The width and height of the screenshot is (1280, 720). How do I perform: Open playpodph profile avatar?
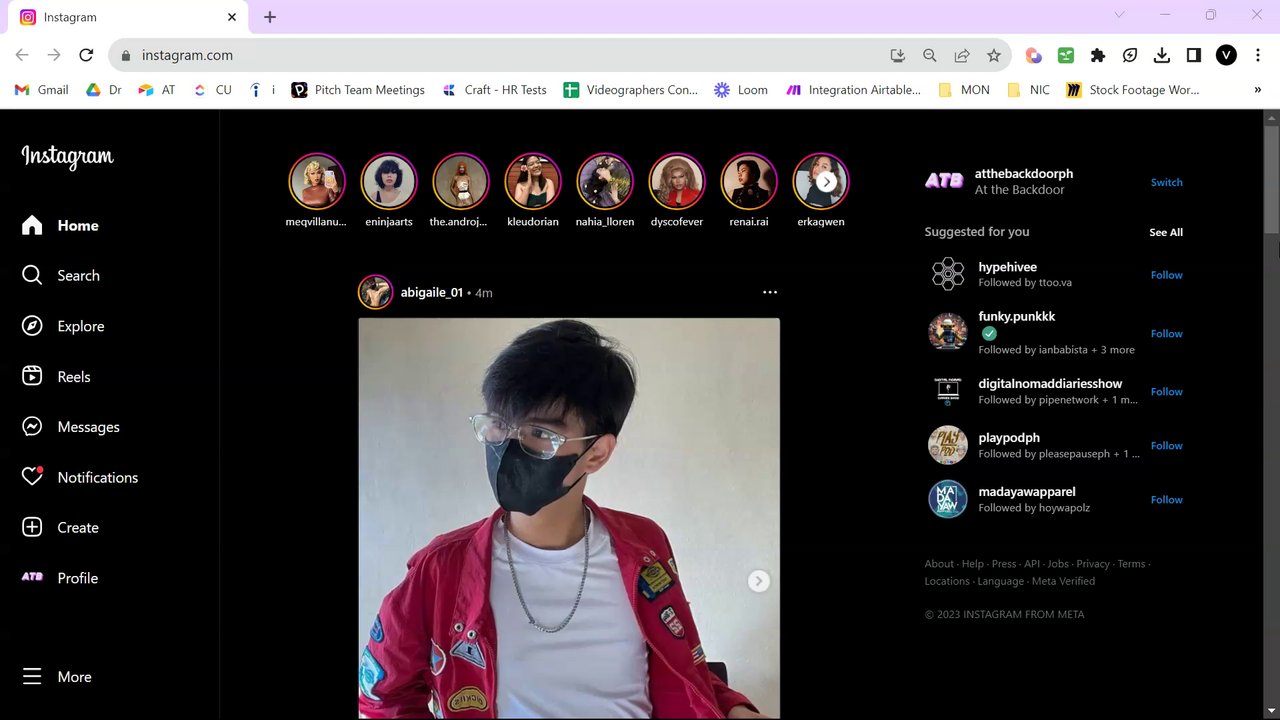click(x=947, y=445)
